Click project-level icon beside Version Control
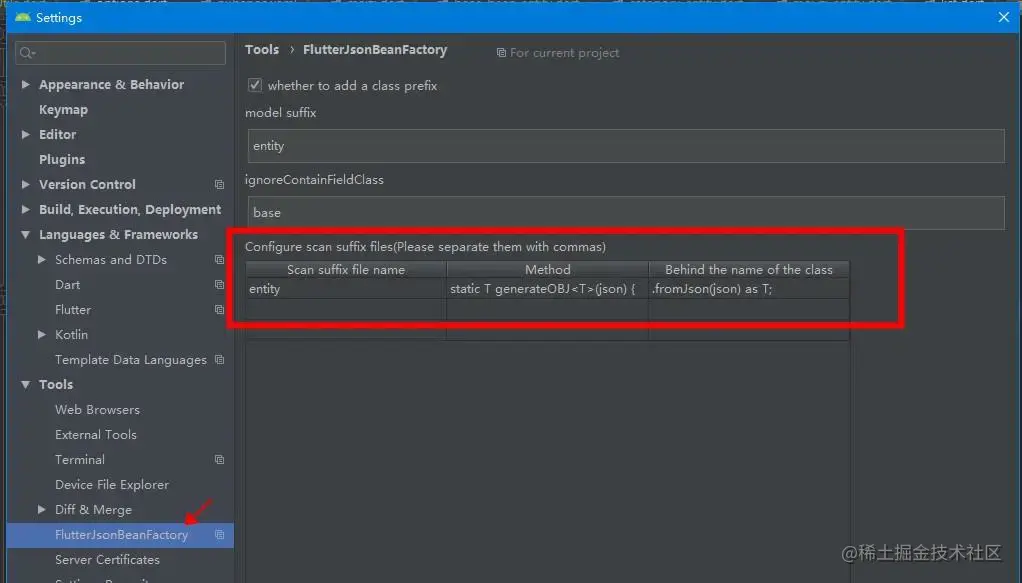 tap(220, 185)
